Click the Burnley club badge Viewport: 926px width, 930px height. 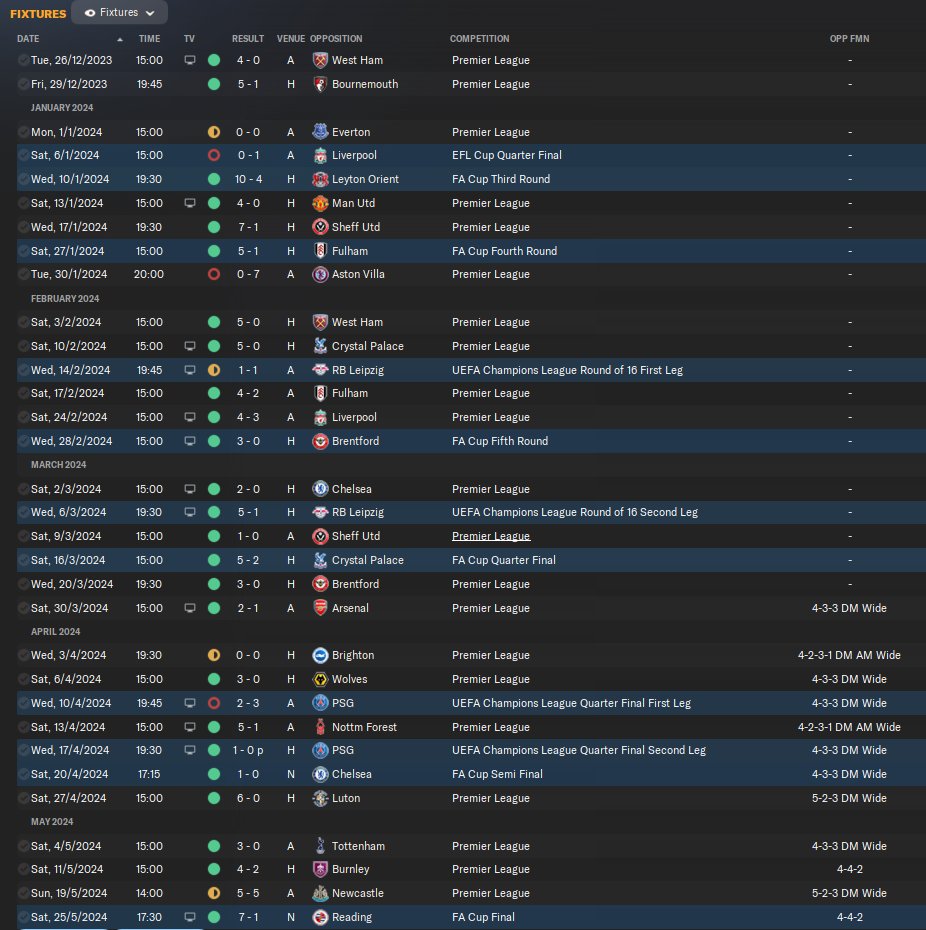(320, 870)
